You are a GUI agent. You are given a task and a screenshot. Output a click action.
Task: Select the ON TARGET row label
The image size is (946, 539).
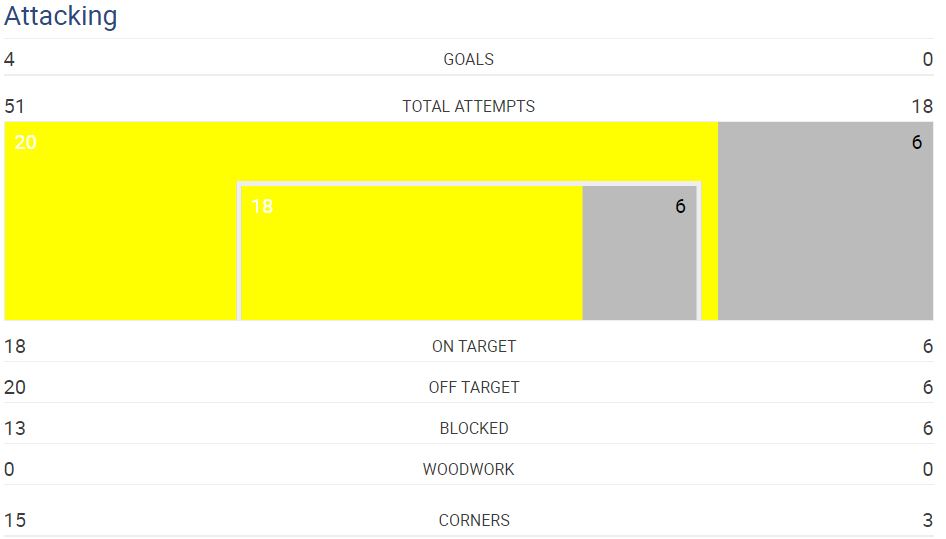(x=474, y=346)
